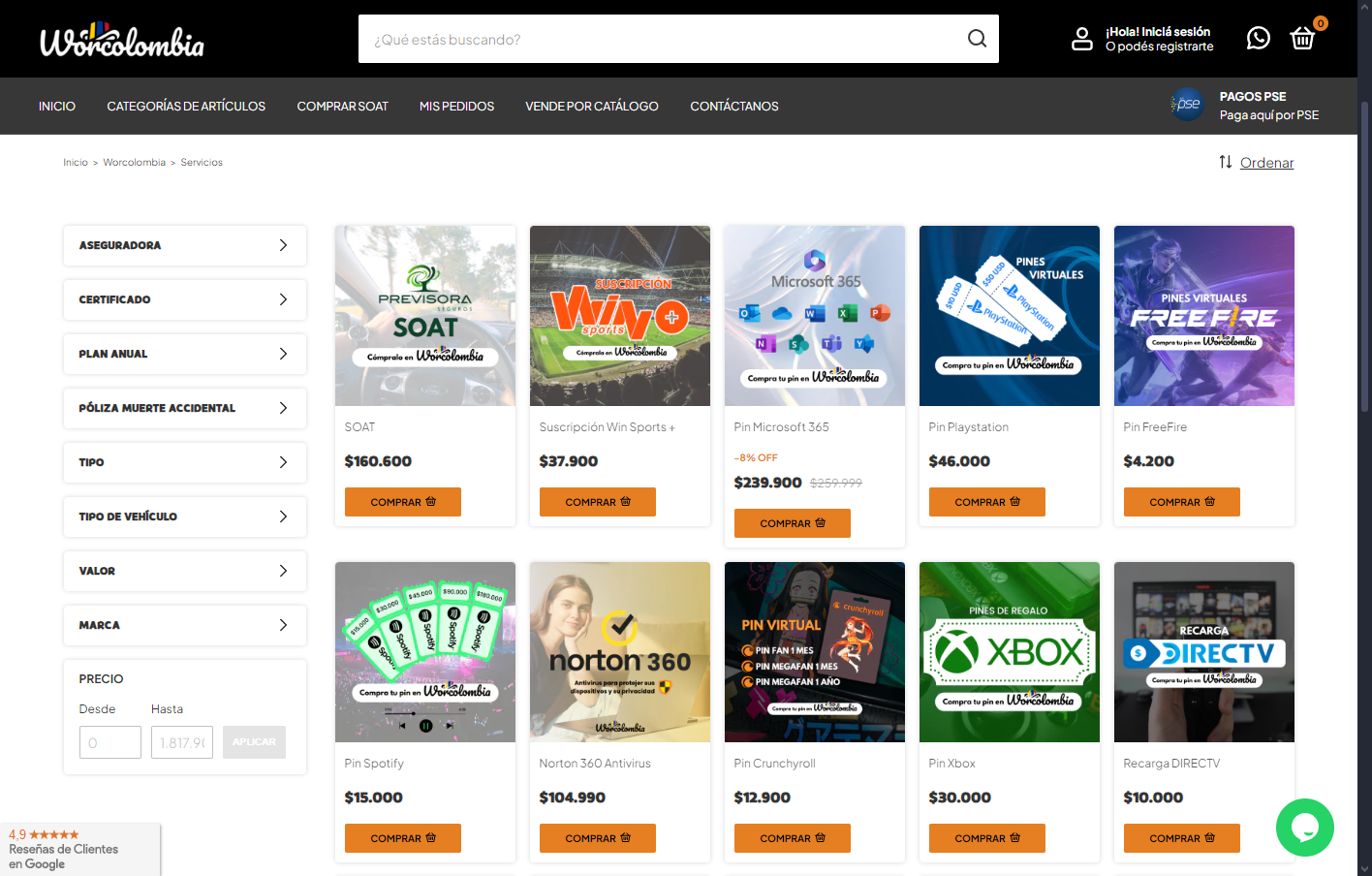The width and height of the screenshot is (1372, 876).
Task: Click the PSE payments logo
Action: click(x=1186, y=105)
